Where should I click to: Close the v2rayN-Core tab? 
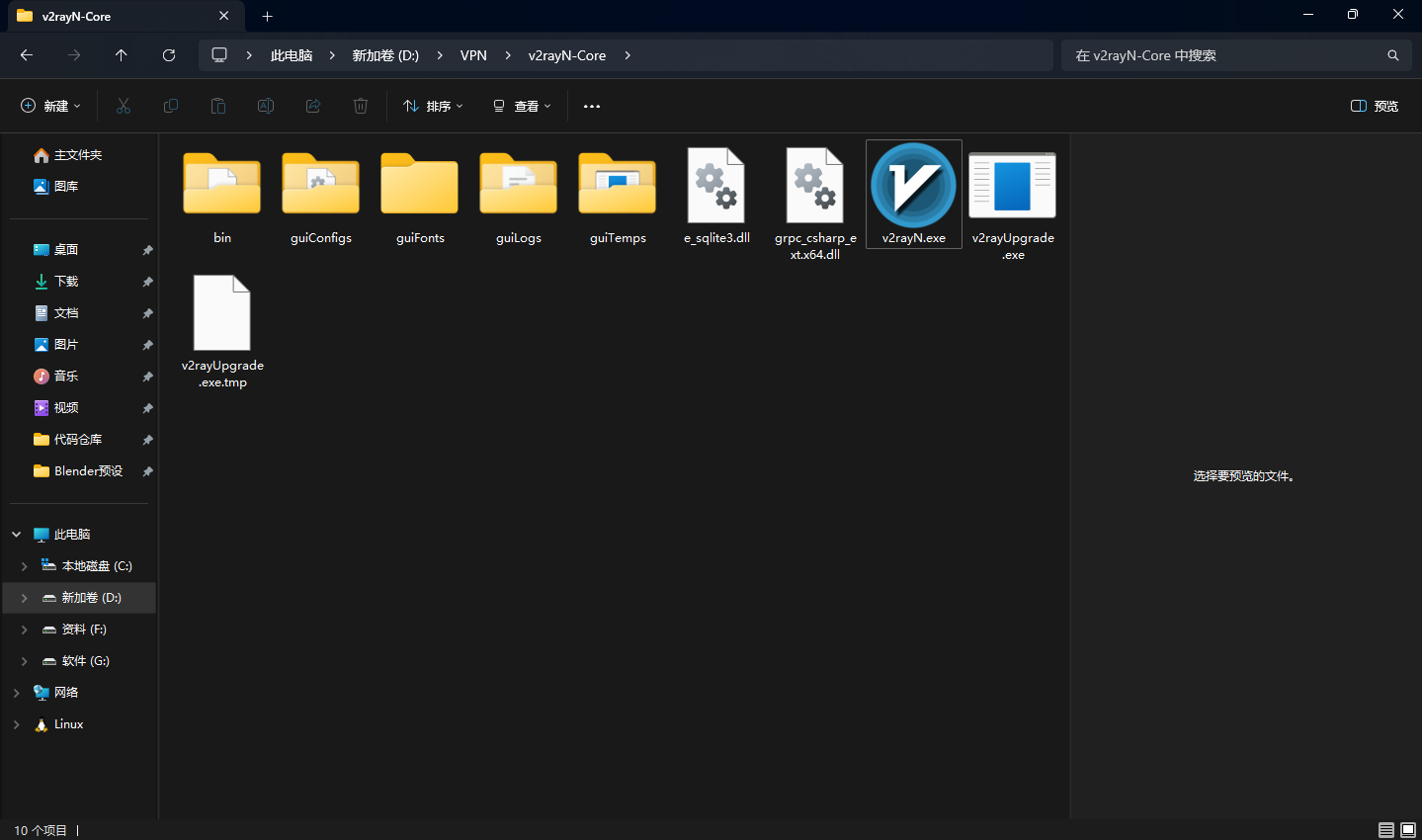(x=224, y=16)
